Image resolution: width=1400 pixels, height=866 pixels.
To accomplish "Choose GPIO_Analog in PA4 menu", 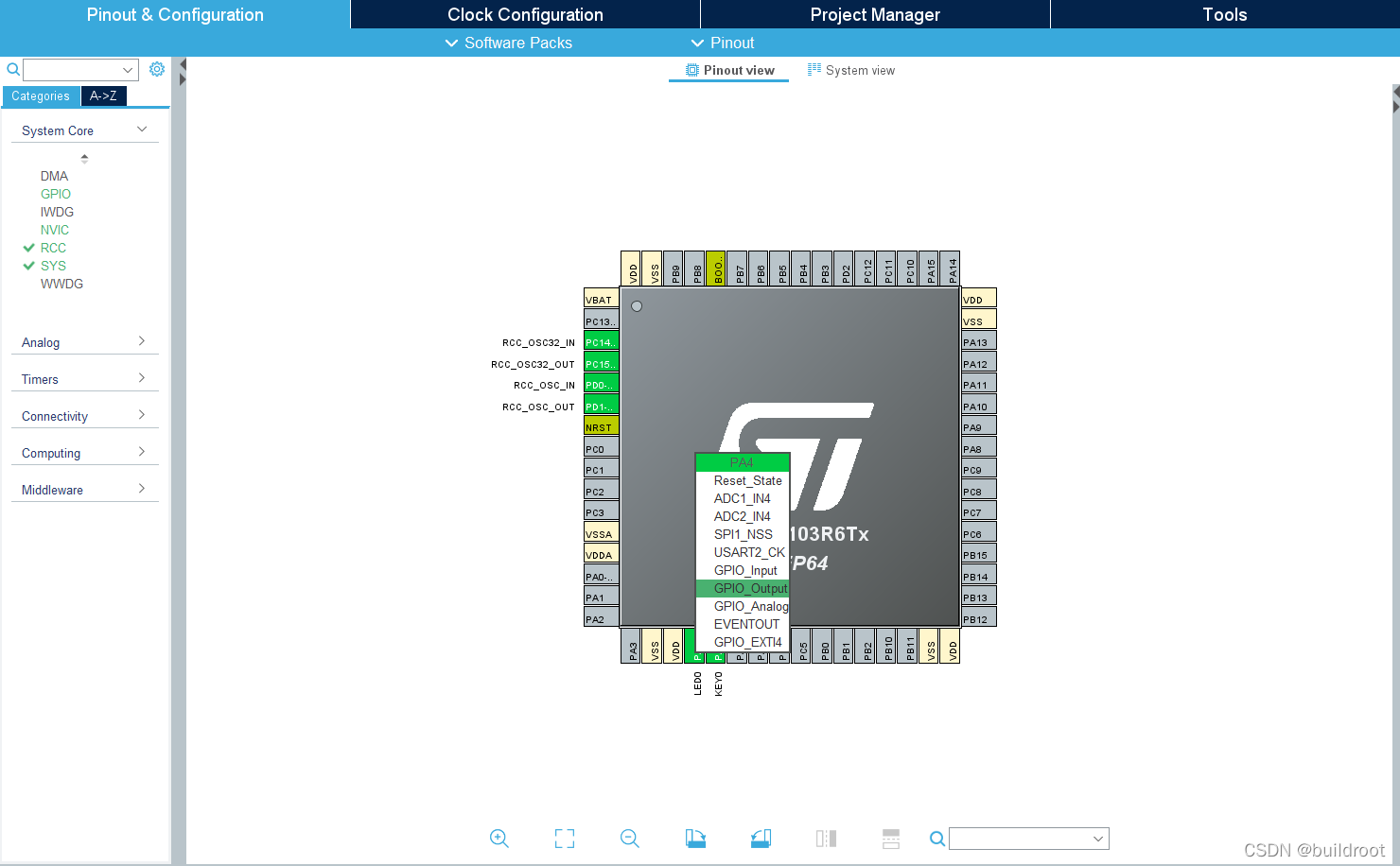I will [743, 606].
